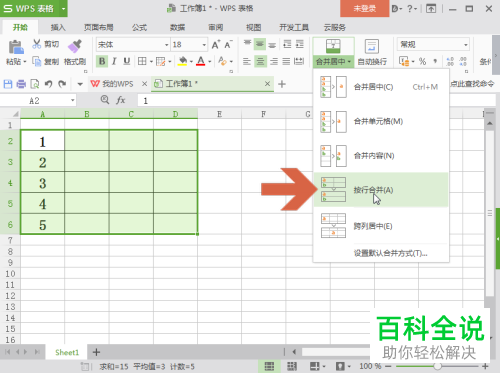Click the decrease indent icon

click(287, 44)
